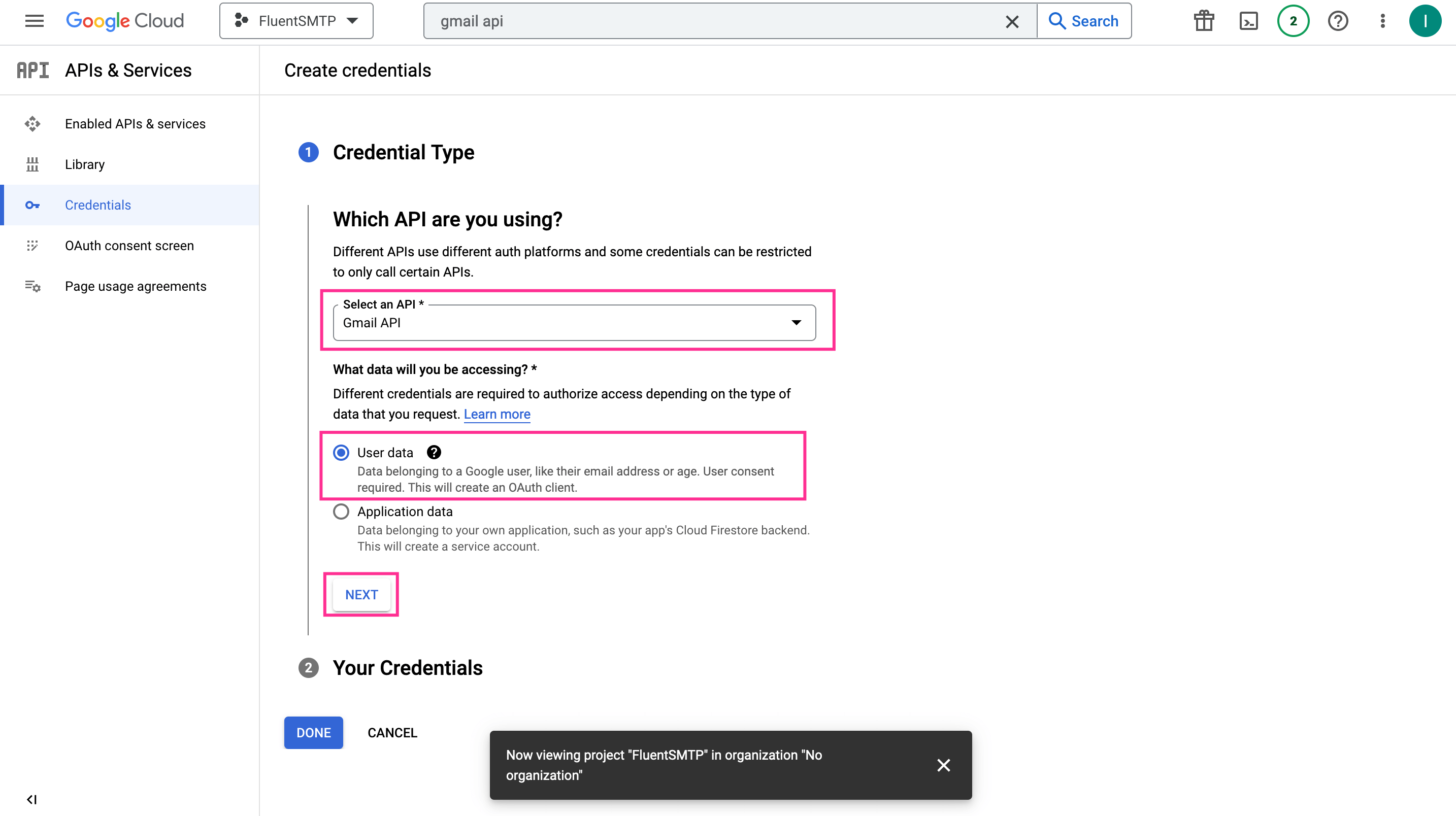Click the Enabled APIs diamond icon
Screen dimensions: 1456x816
point(33,124)
